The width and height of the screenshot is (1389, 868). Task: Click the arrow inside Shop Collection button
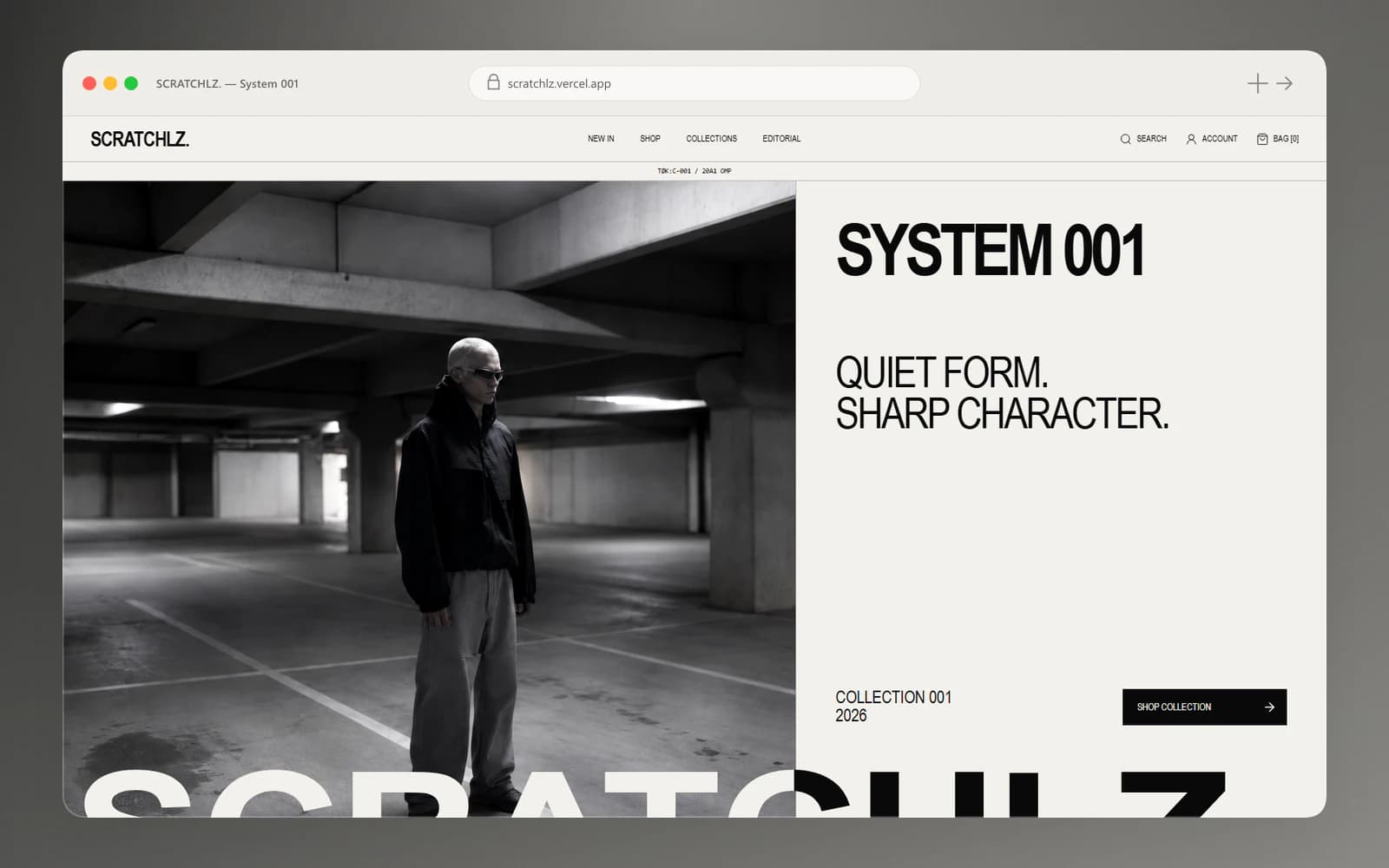[x=1269, y=707]
